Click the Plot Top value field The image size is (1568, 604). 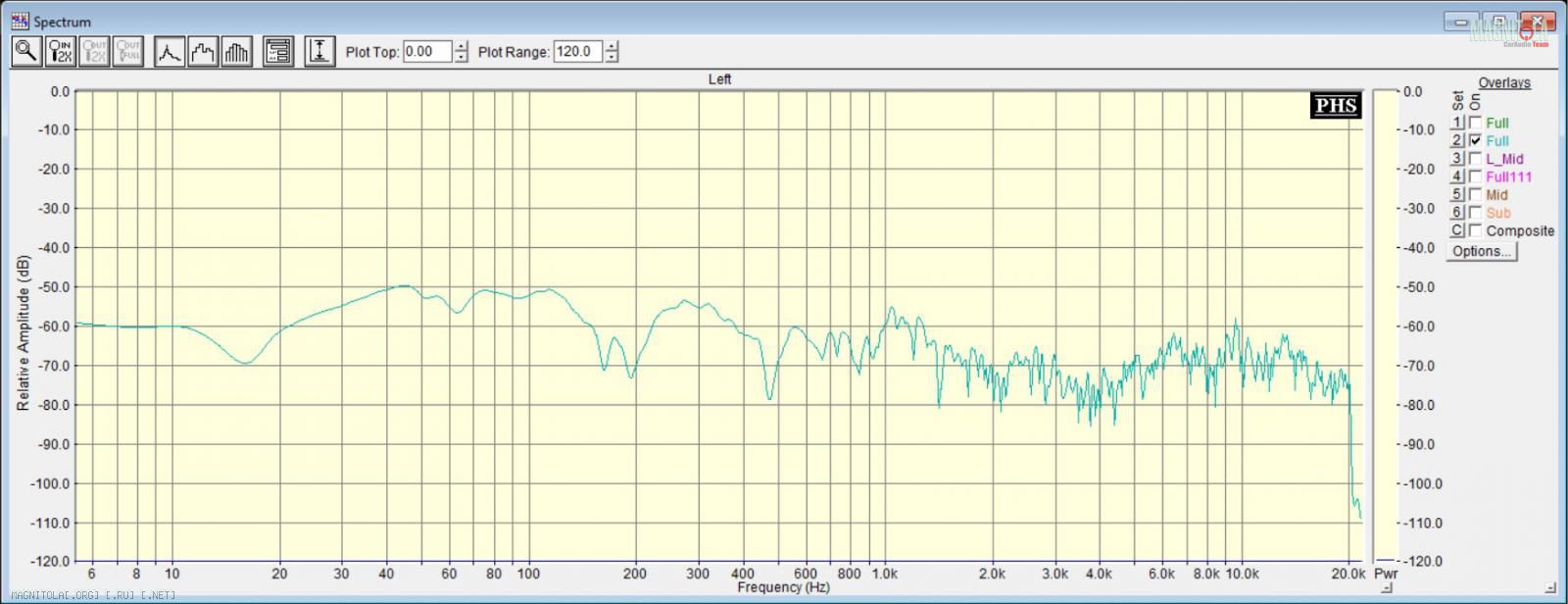(427, 51)
